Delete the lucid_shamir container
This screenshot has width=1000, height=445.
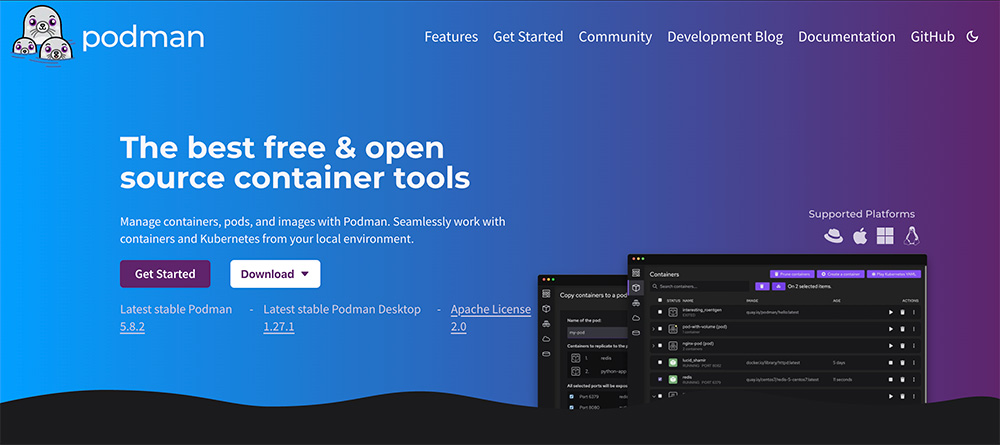[902, 363]
